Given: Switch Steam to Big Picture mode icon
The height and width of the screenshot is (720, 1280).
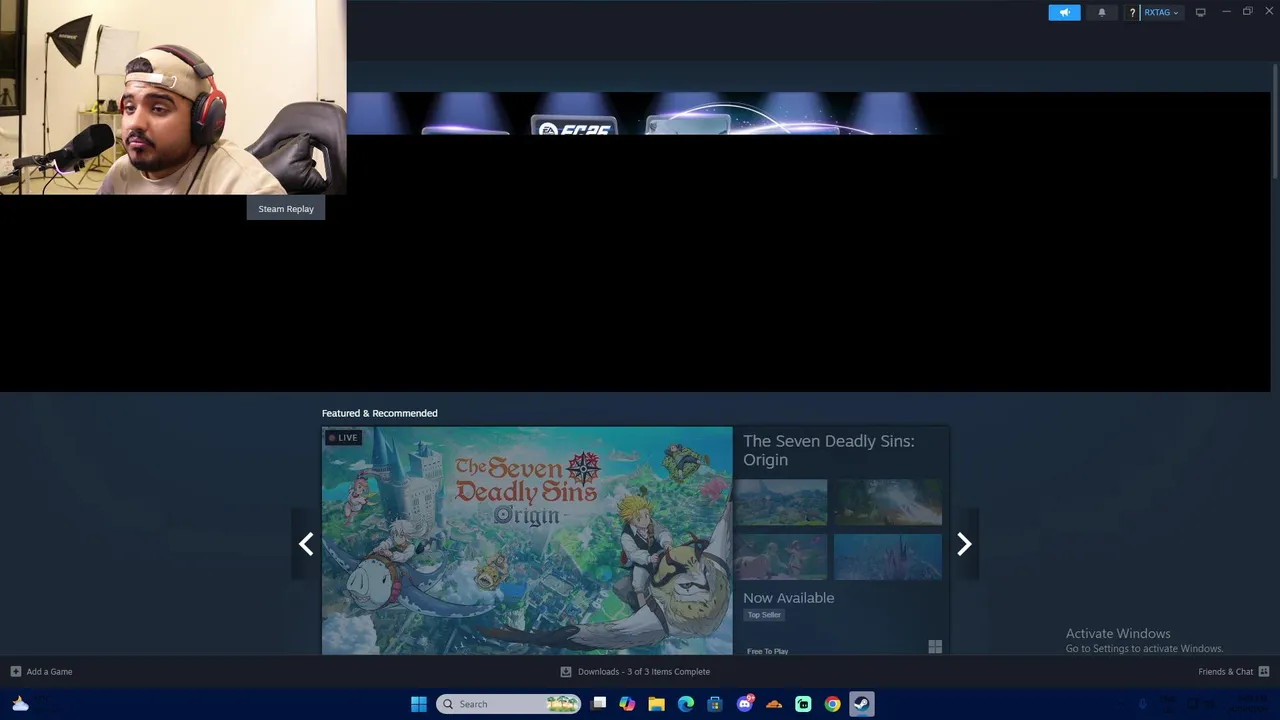Looking at the screenshot, I should pos(1200,12).
